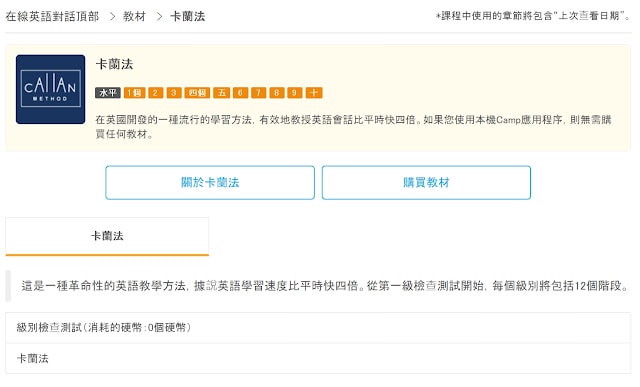Go to the 教材 breadcrumb link

[x=134, y=16]
